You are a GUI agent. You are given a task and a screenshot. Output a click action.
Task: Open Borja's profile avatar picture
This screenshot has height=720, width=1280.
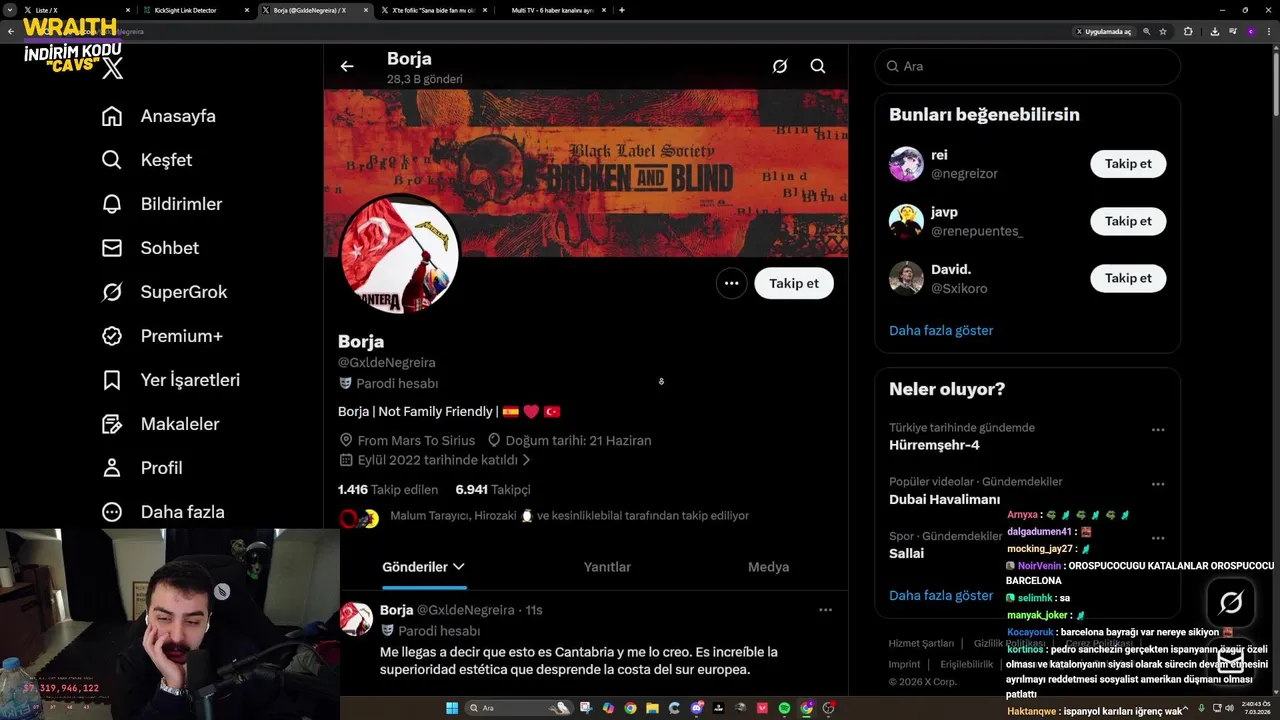click(x=400, y=255)
